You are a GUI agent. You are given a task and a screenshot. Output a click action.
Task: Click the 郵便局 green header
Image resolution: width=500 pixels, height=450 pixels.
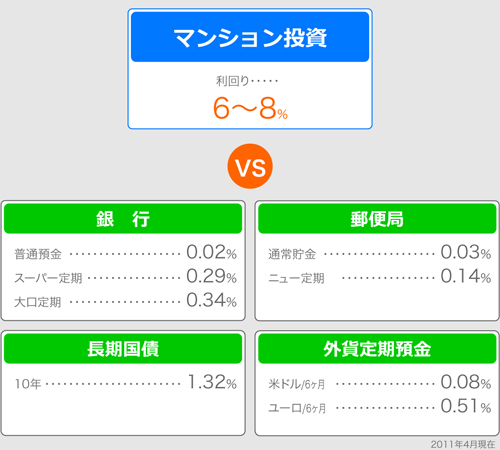[377, 219]
